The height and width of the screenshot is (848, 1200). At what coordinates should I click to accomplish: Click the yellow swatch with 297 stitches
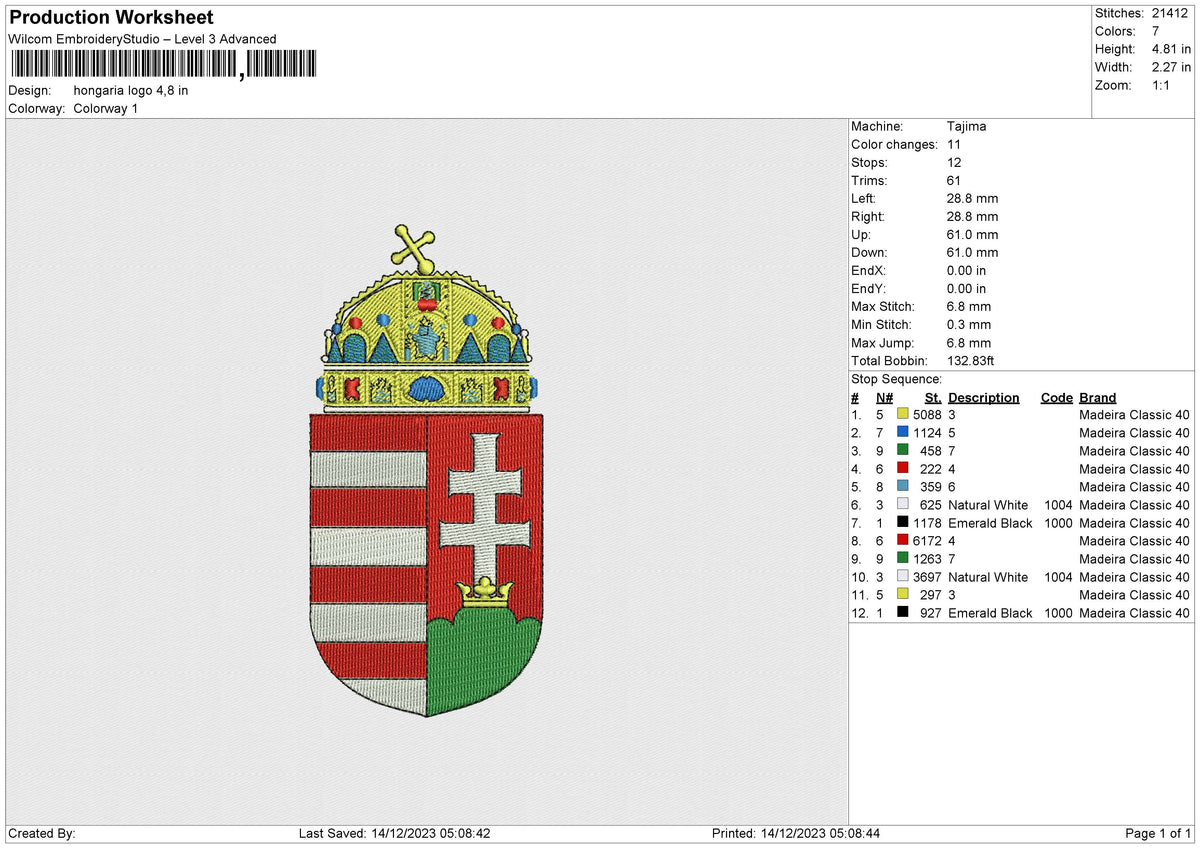coord(903,594)
